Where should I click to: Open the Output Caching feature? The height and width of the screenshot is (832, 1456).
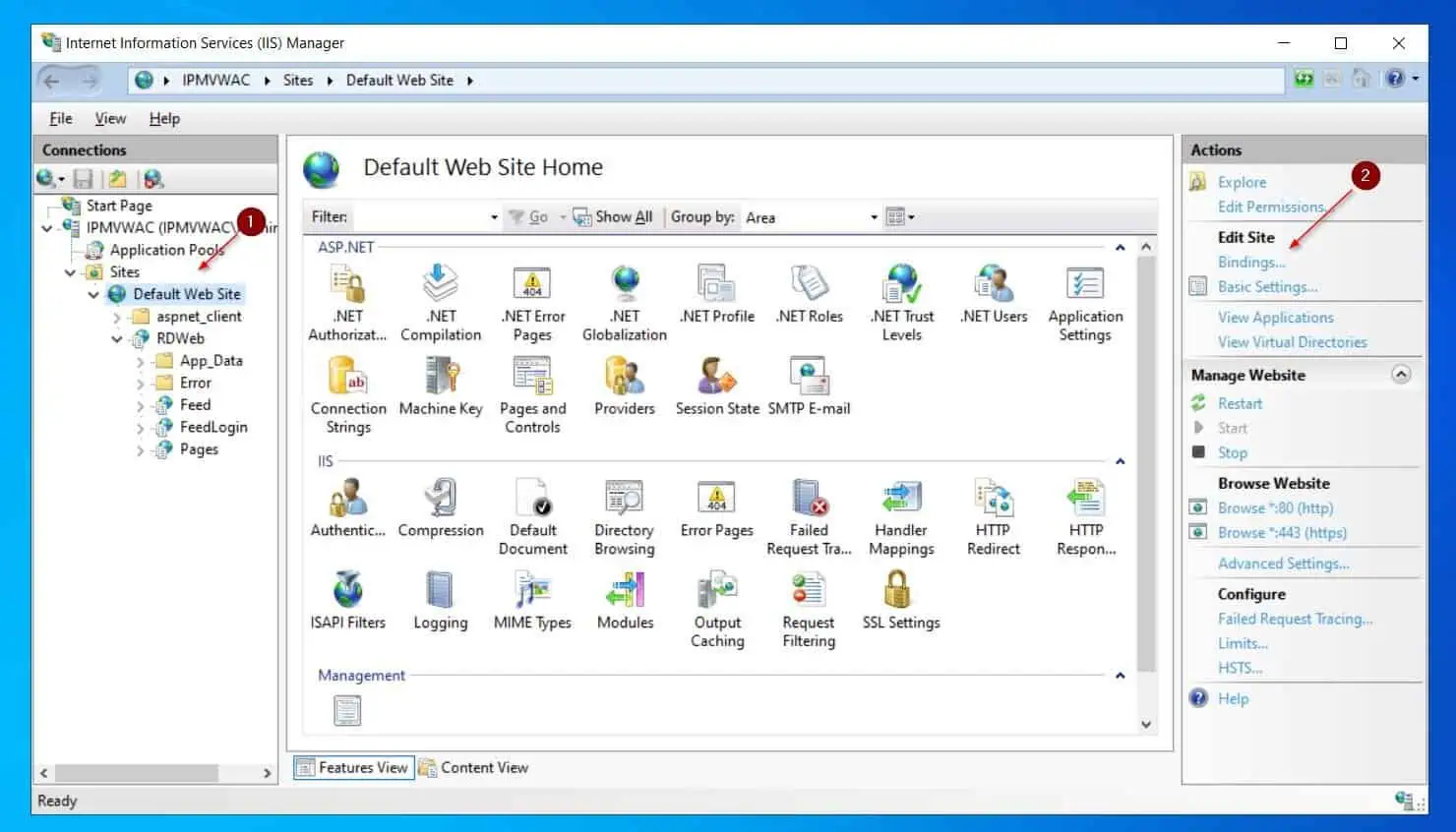[717, 610]
